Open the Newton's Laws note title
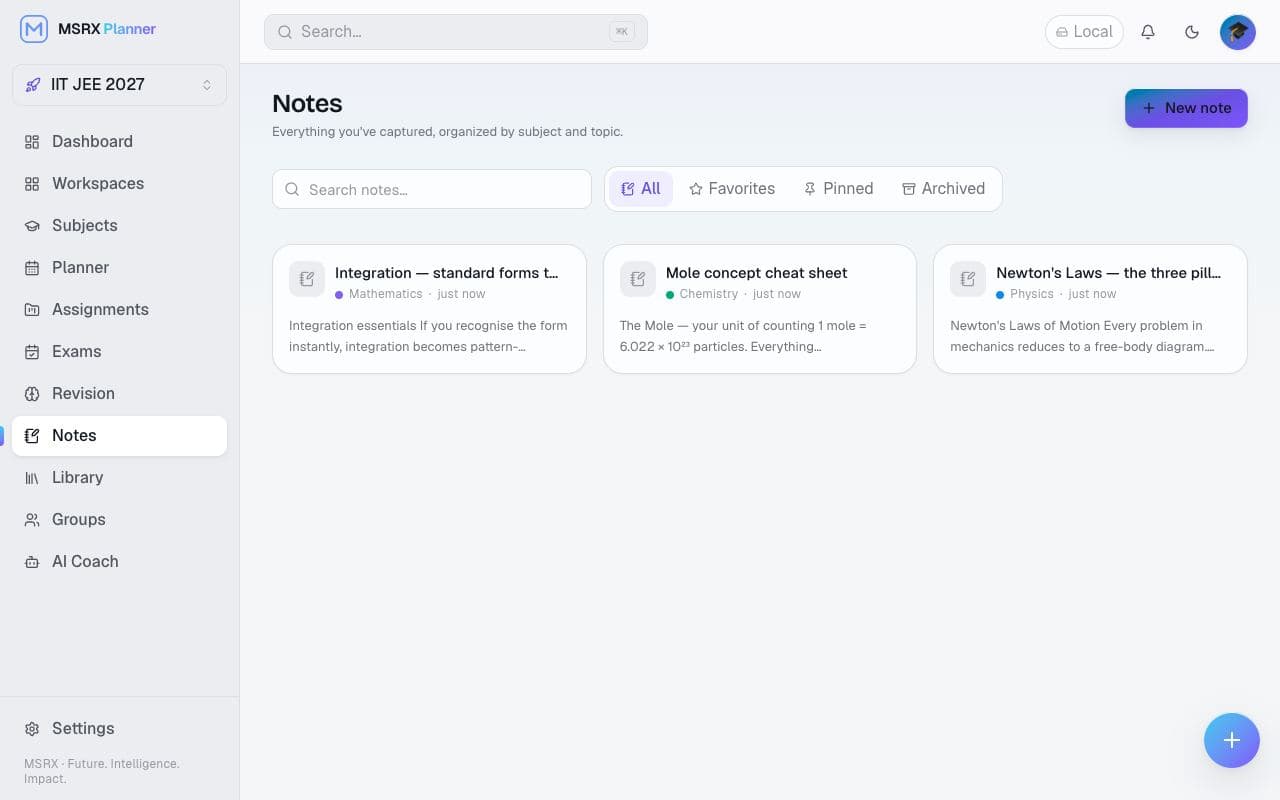1280x800 pixels. tap(1108, 273)
